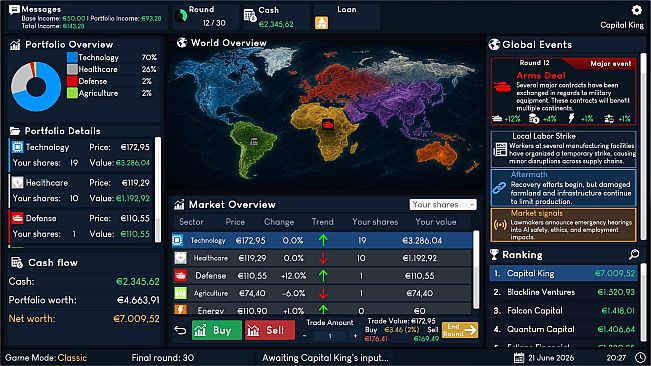The width and height of the screenshot is (651, 366).
Task: Open settings with the gear icon
Action: (636, 10)
